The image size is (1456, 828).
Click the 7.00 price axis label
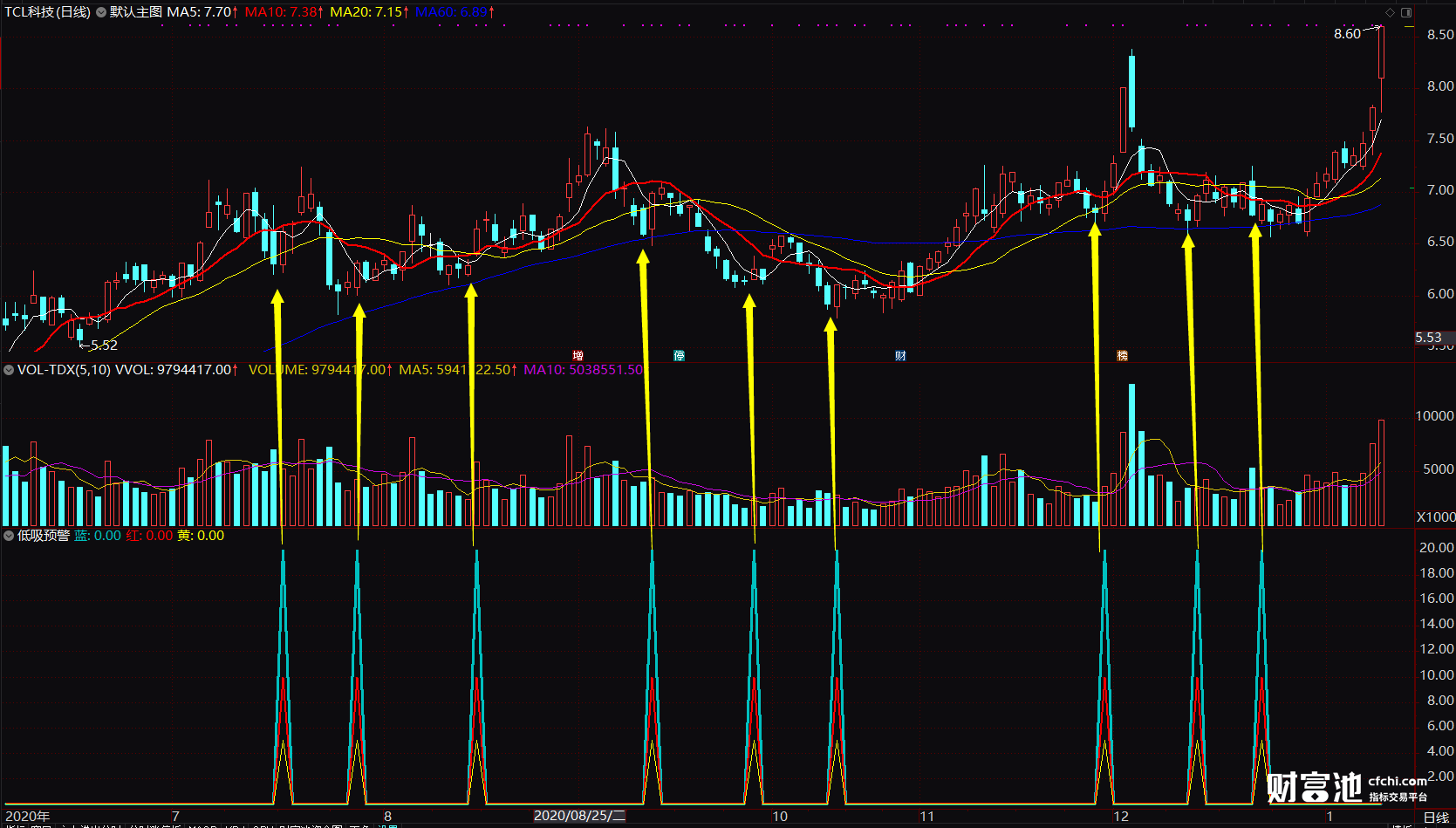tap(1440, 190)
